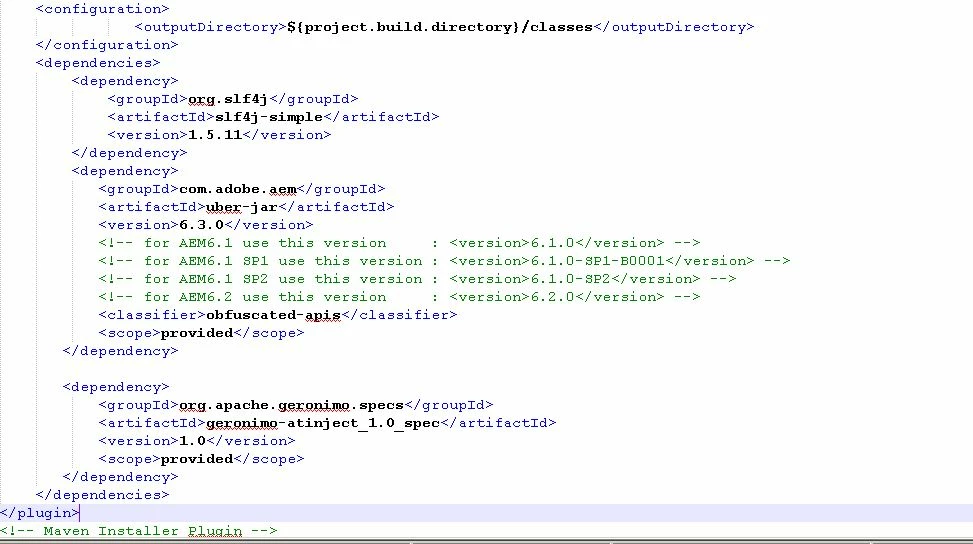Click the groupId value com.adobe.aem

238,189
